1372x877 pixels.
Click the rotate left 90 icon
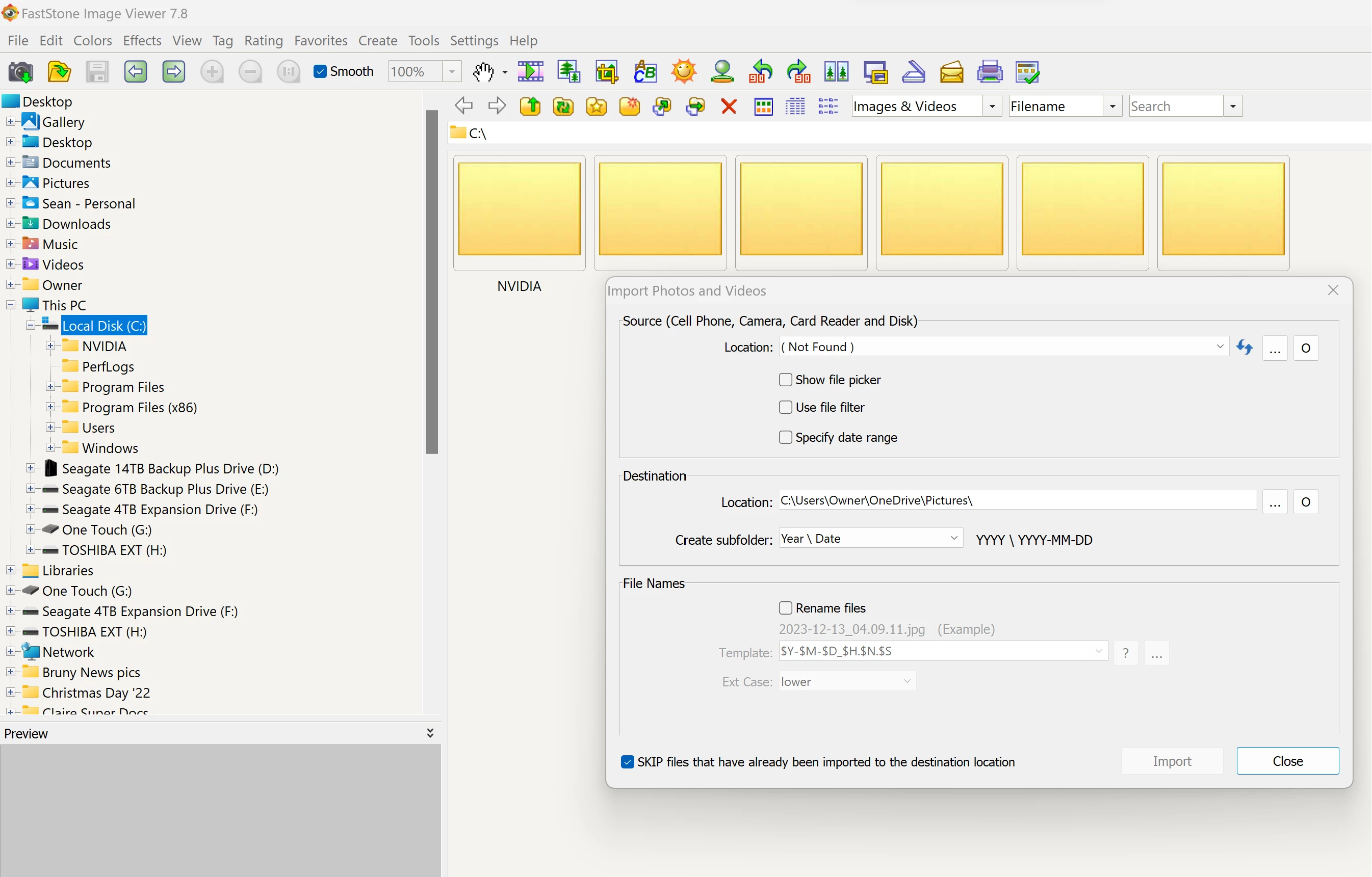[x=760, y=72]
